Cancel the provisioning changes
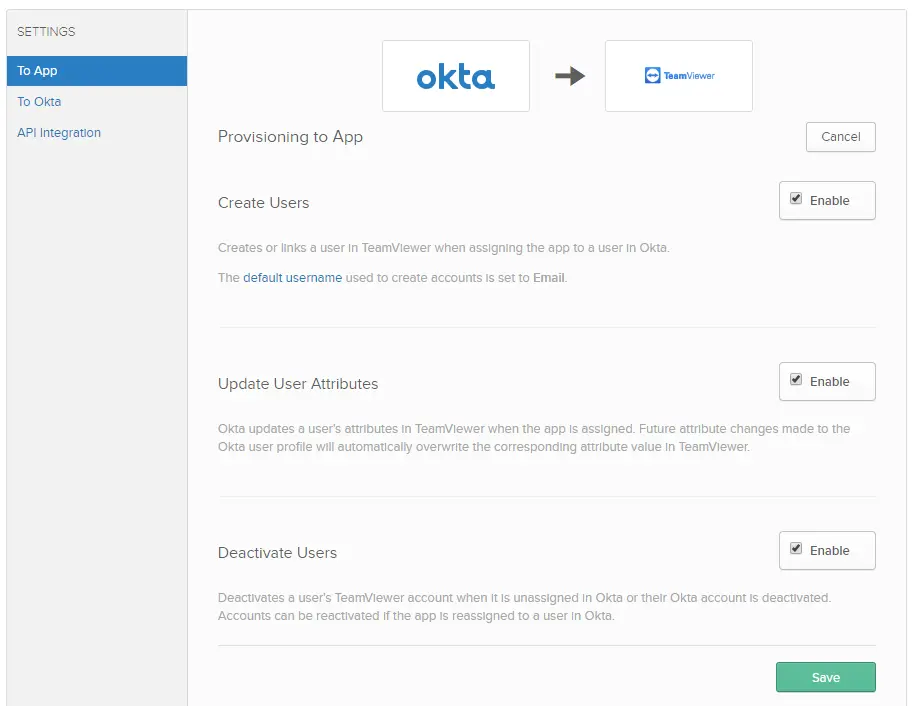The height and width of the screenshot is (706, 924). pos(840,137)
